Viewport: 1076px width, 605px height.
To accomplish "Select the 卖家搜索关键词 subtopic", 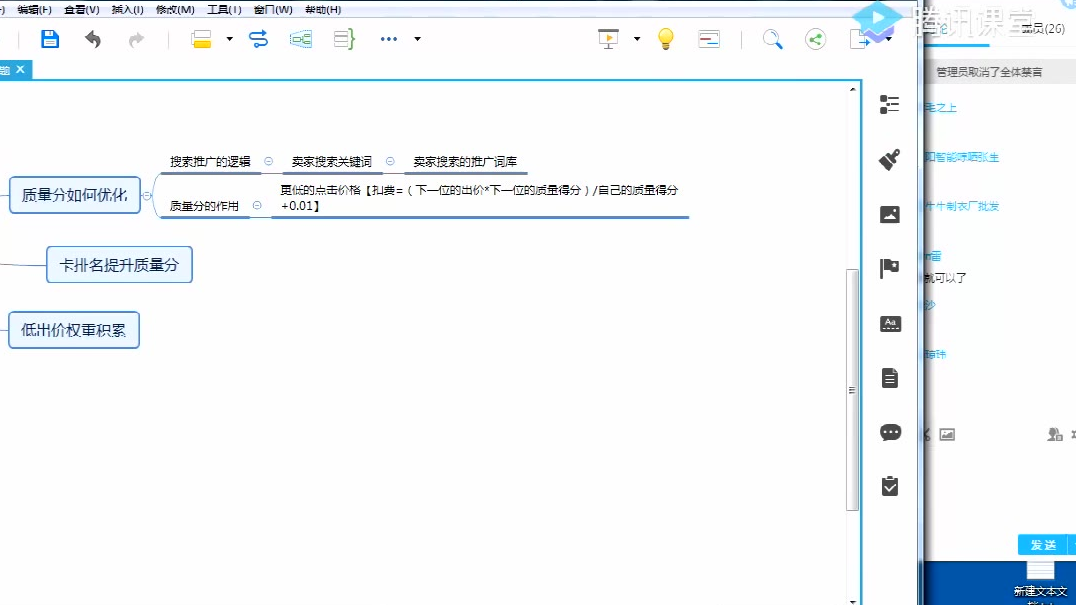I will tap(331, 162).
